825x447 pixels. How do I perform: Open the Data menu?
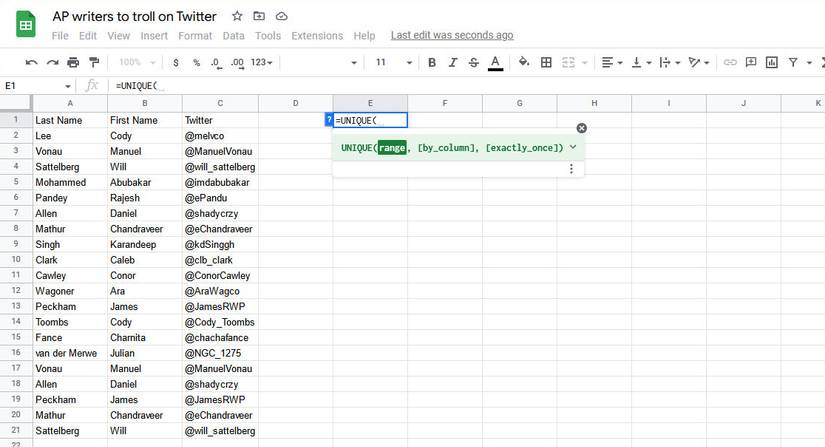[x=233, y=35]
